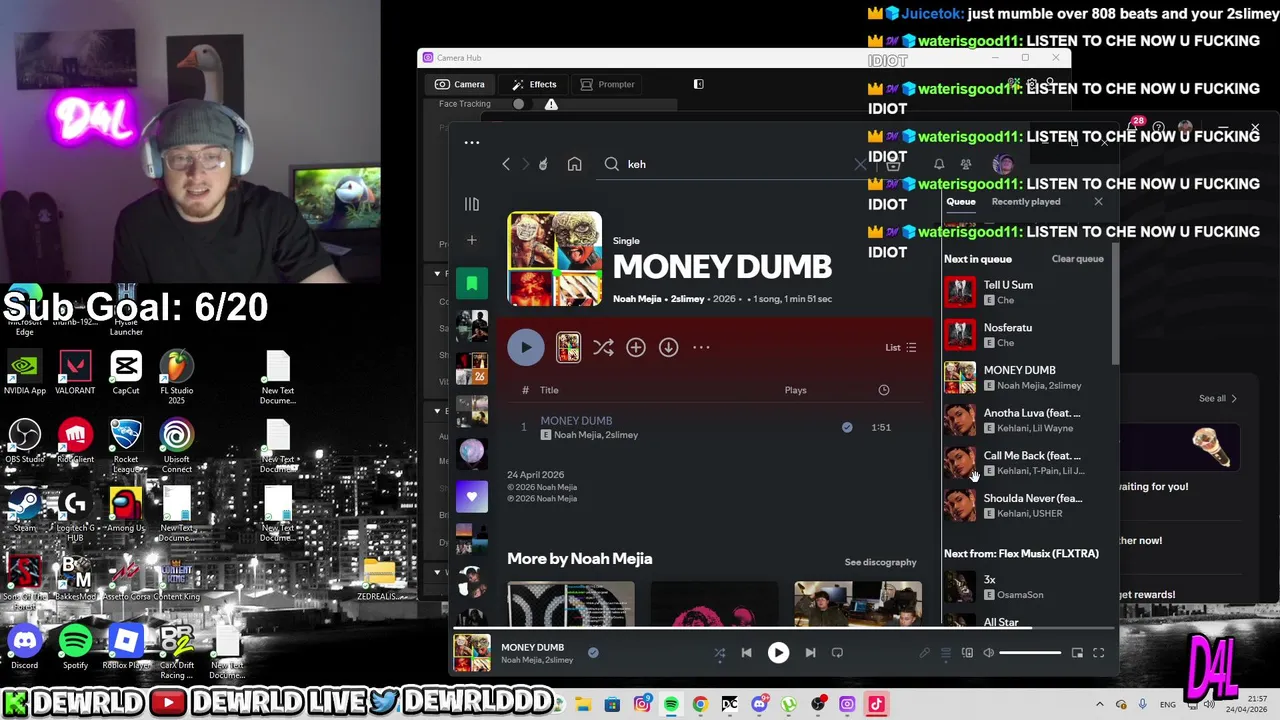Mute the volume speaker icon
Image resolution: width=1280 pixels, height=720 pixels.
click(988, 653)
